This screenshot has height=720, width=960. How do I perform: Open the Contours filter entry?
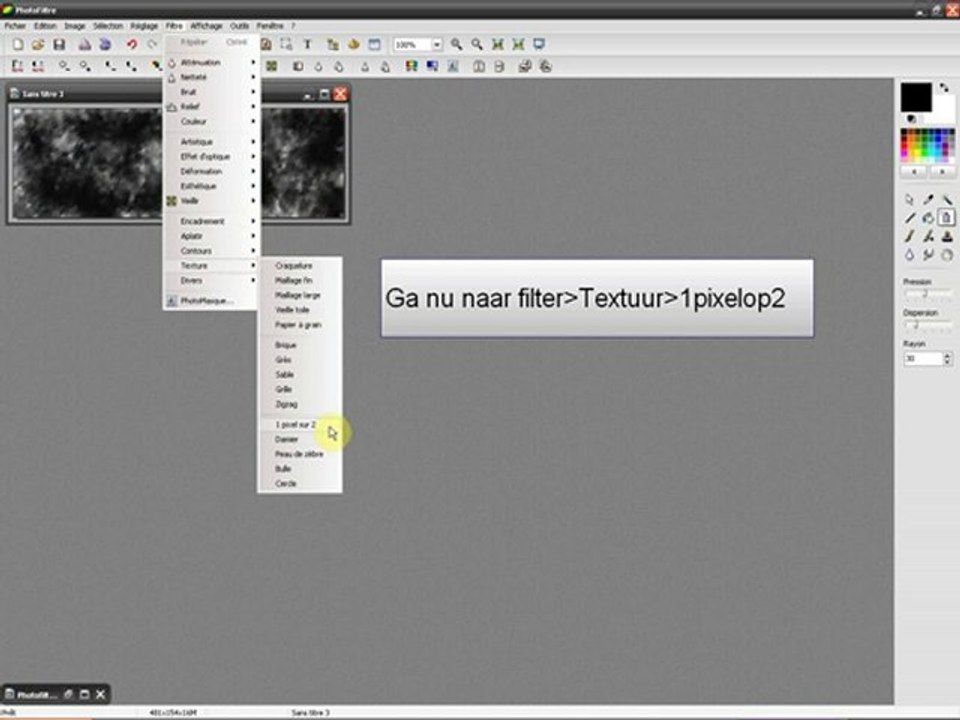point(211,251)
